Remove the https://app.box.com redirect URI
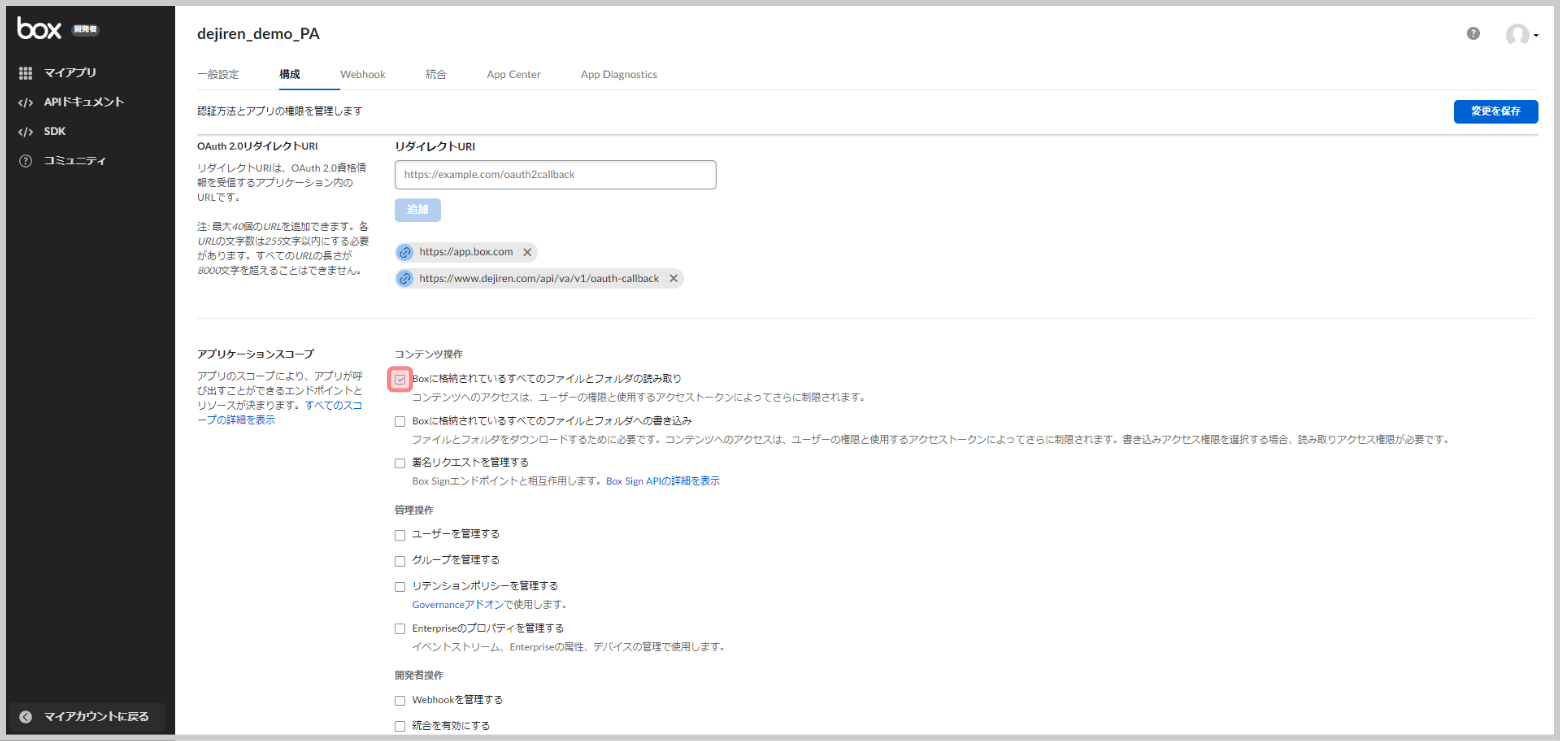1560x741 pixels. click(527, 252)
